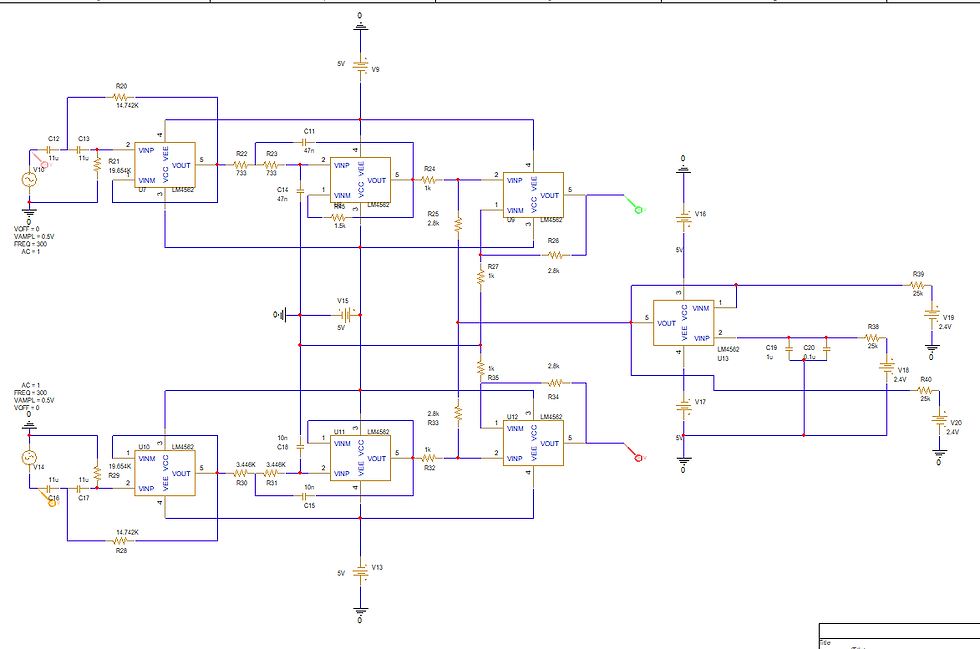Image resolution: width=980 pixels, height=649 pixels.
Task: Click the VAMPL = 0.5V text under V10
Action: pos(34,237)
